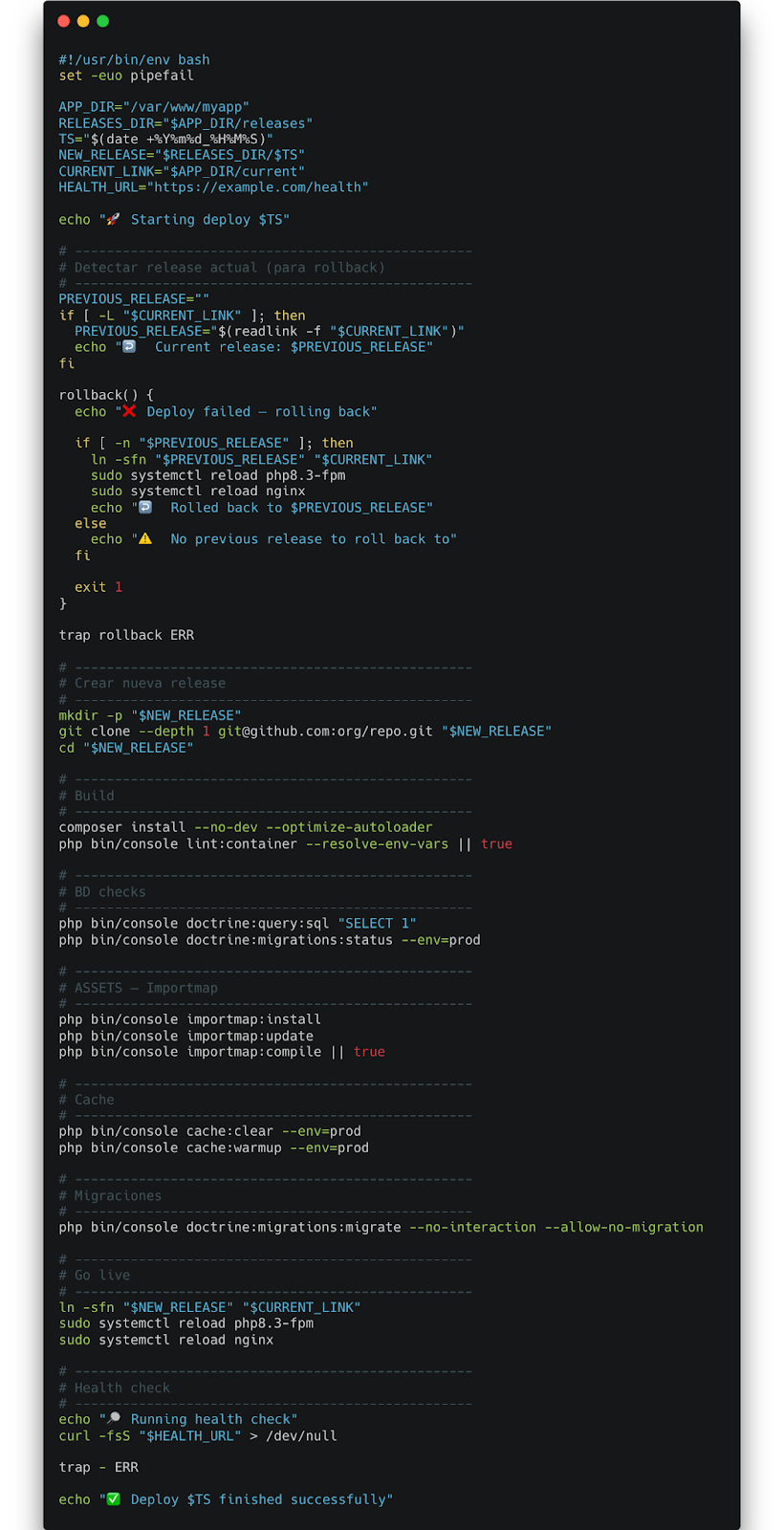Click the arrow emoji before Current release
The width and height of the screenshot is (784, 1530).
coord(129,346)
